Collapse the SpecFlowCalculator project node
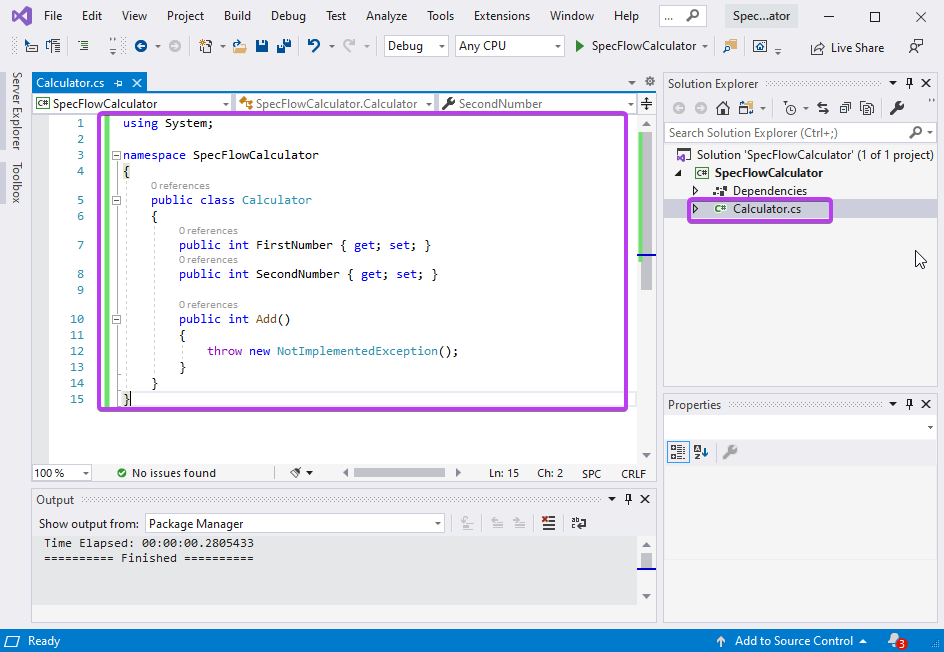This screenshot has height=652, width=944. click(679, 173)
